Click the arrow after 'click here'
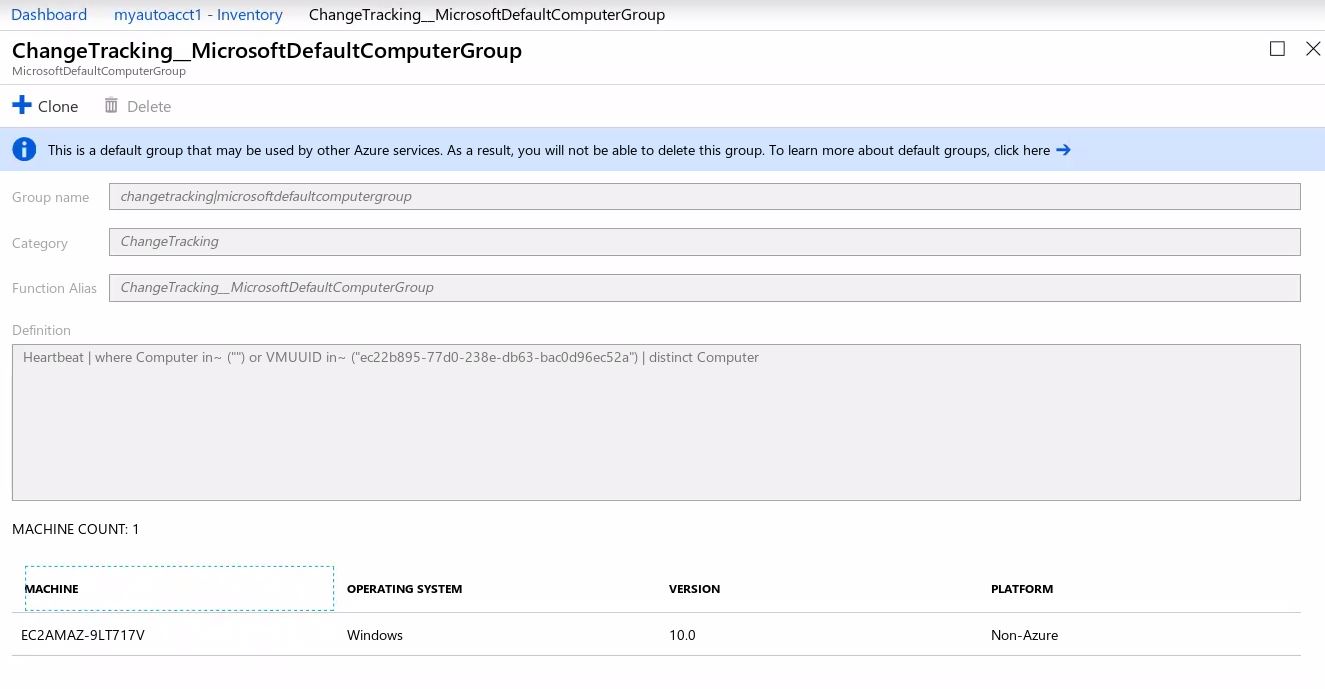The image size is (1325, 689). [x=1064, y=150]
